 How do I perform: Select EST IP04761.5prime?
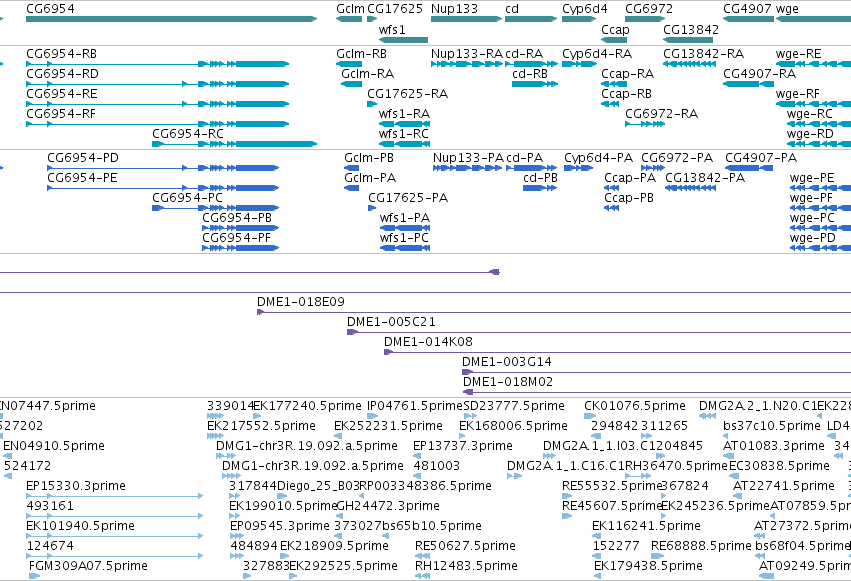(x=373, y=416)
